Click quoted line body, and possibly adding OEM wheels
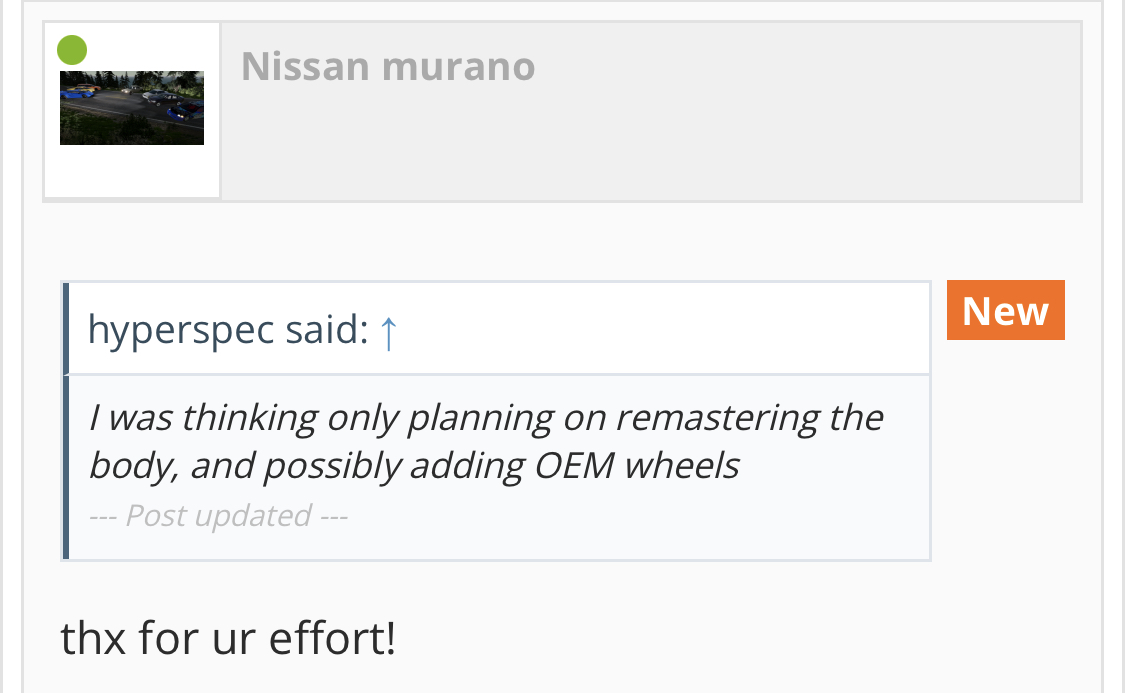The width and height of the screenshot is (1125, 693). 414,466
